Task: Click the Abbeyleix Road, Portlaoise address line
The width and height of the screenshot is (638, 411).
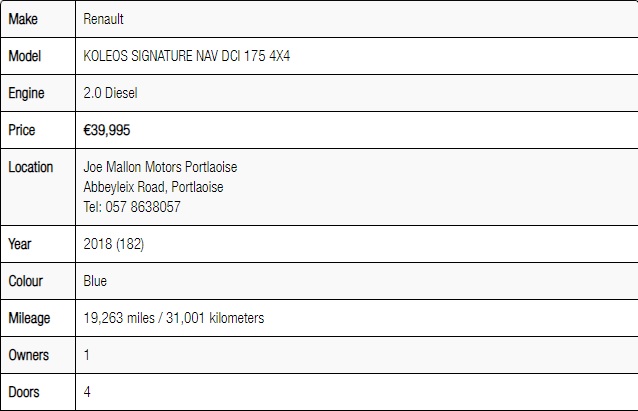Action: (x=153, y=187)
